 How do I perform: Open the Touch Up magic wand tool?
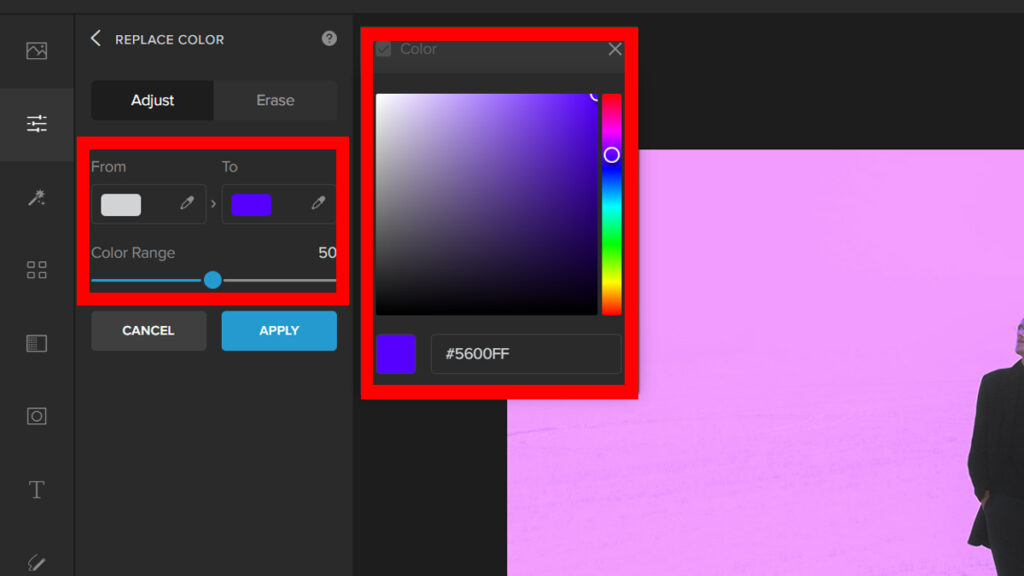coord(37,197)
